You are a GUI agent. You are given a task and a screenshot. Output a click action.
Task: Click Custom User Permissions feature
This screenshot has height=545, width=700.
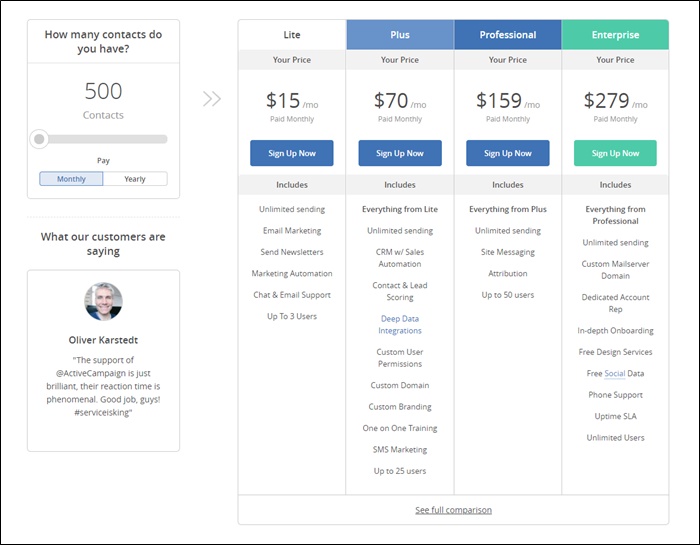400,358
